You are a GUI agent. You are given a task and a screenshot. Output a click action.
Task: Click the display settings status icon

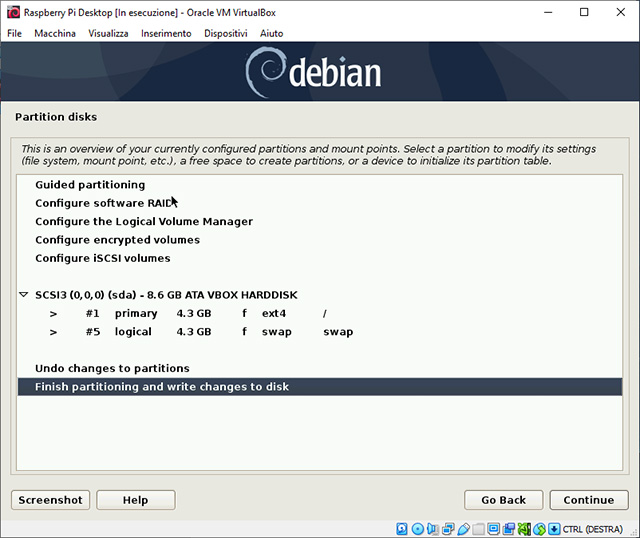pyautogui.click(x=494, y=528)
